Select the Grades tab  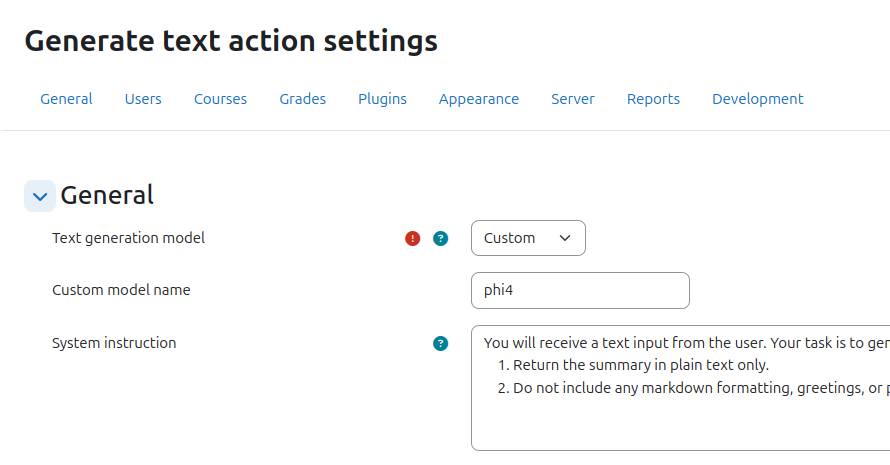point(303,99)
